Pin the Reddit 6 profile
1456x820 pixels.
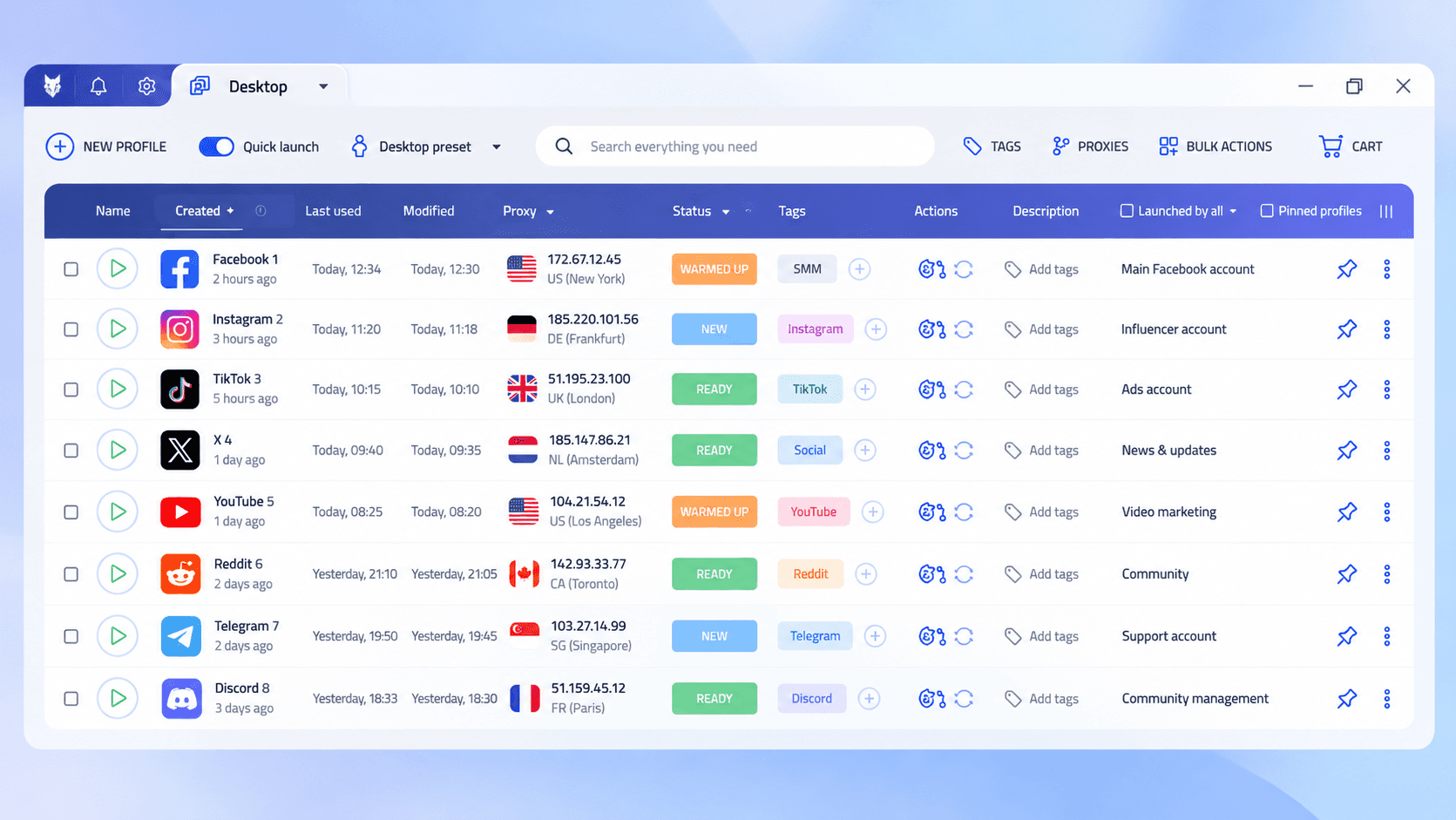point(1347,574)
